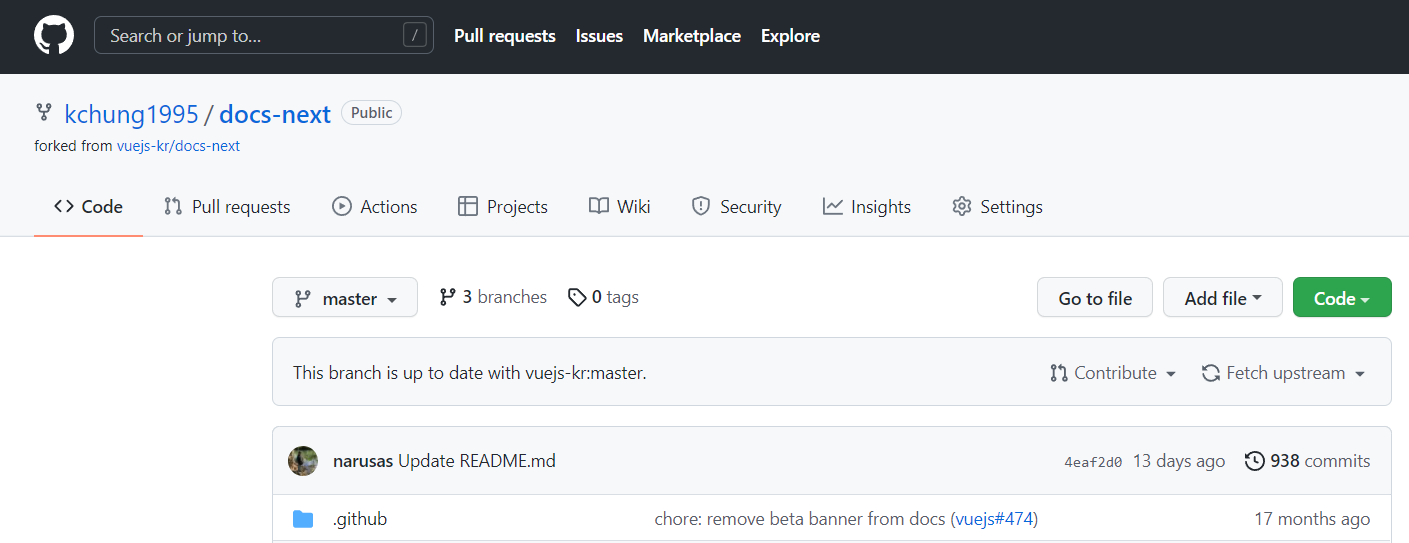
Task: Click the branch up to date status text
Action: pos(470,373)
